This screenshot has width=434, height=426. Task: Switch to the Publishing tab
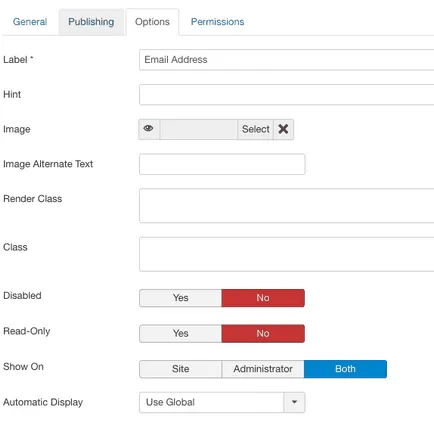pos(91,22)
